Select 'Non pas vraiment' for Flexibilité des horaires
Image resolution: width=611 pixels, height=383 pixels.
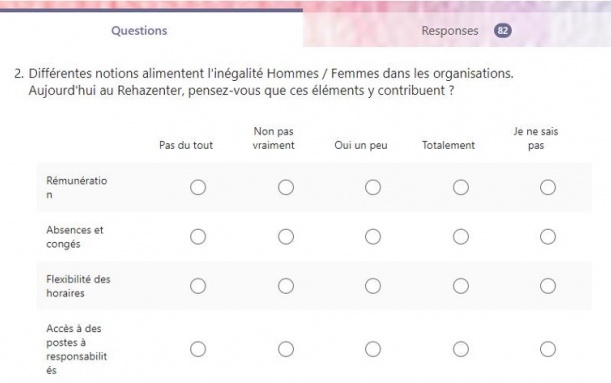point(286,286)
